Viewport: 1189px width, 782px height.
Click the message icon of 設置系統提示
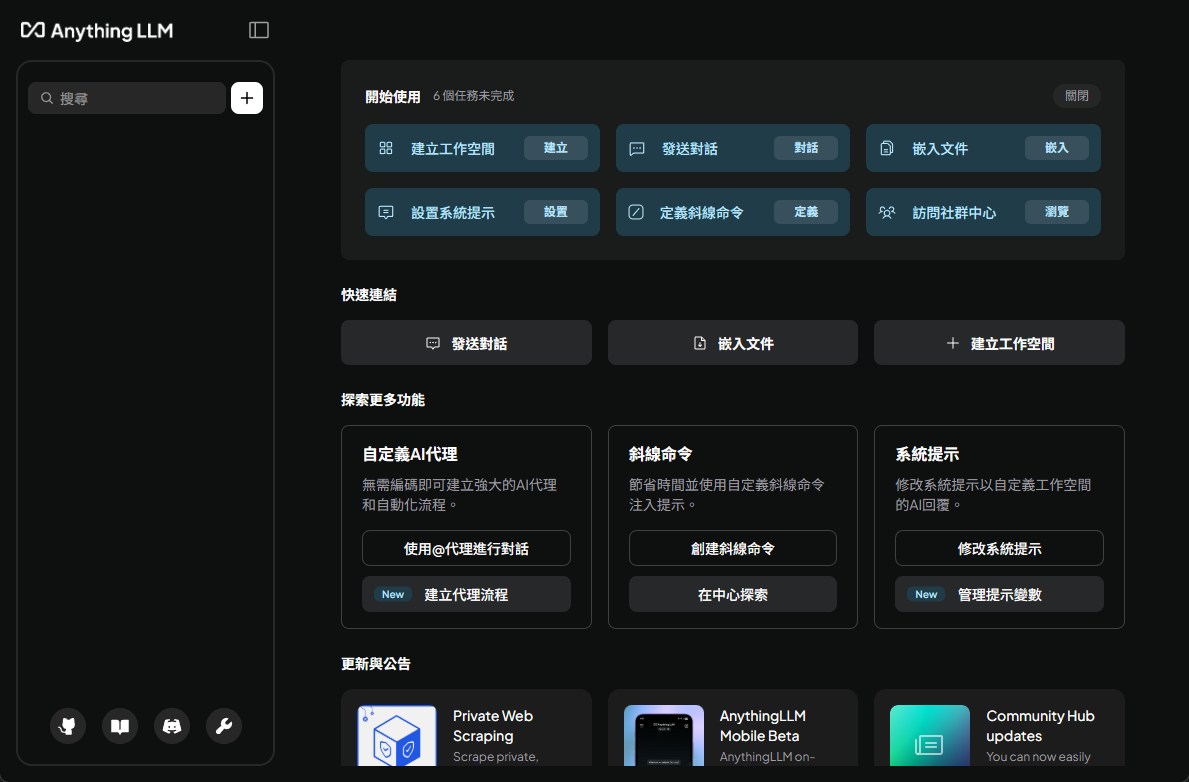(386, 212)
